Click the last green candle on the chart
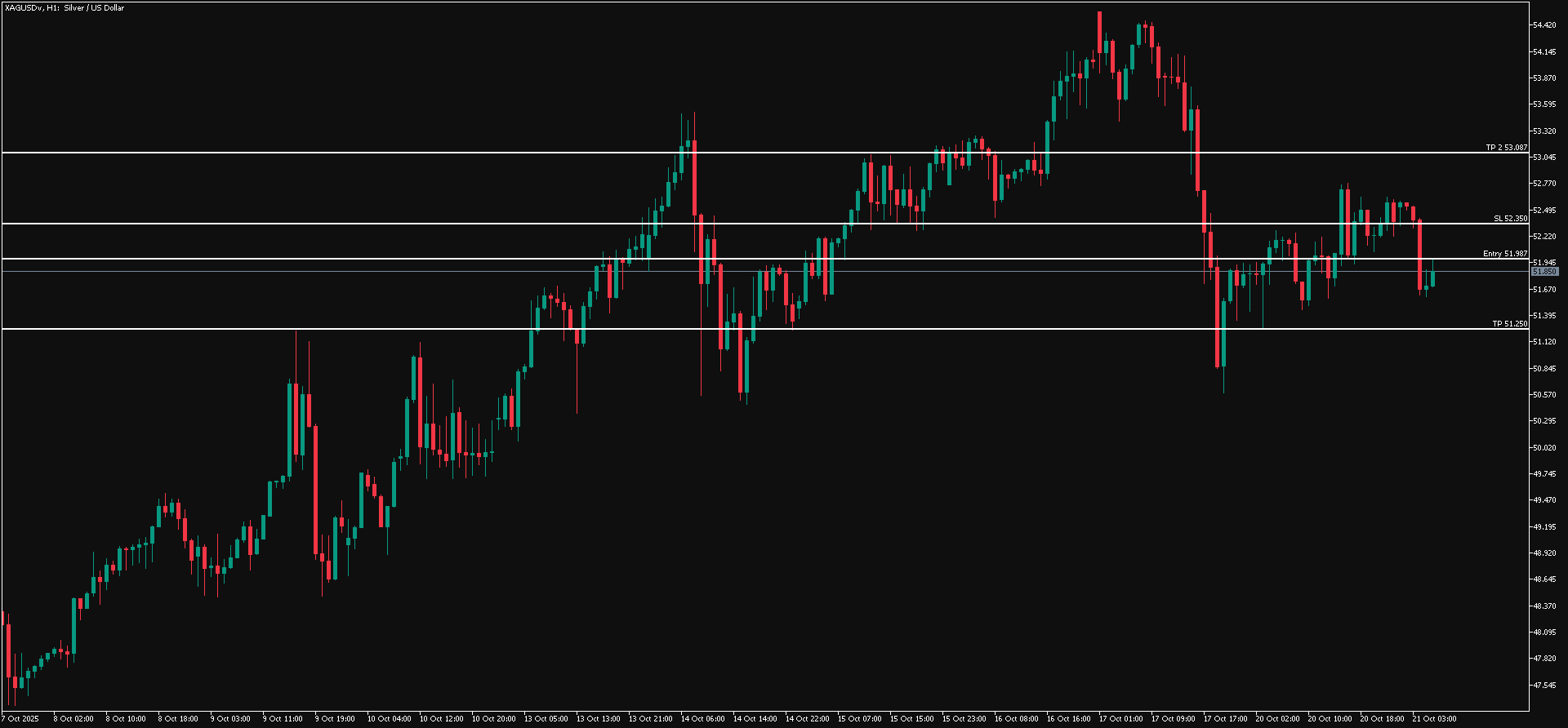The image size is (1568, 728). coord(1432,279)
